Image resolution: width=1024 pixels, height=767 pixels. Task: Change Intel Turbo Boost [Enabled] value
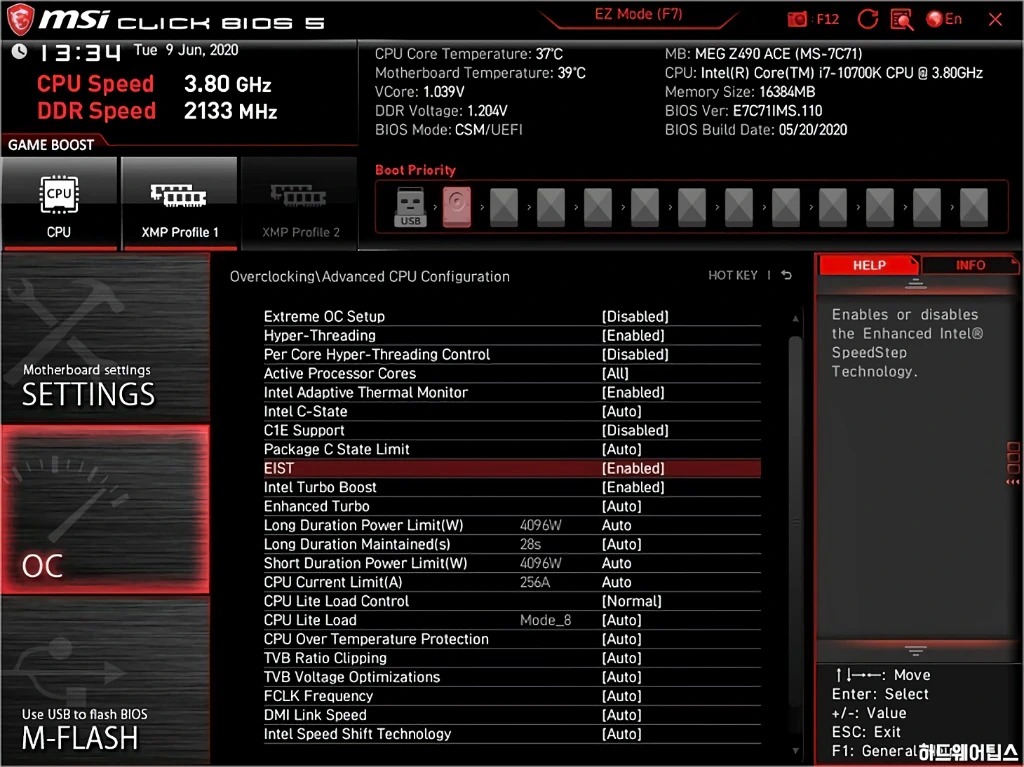633,487
